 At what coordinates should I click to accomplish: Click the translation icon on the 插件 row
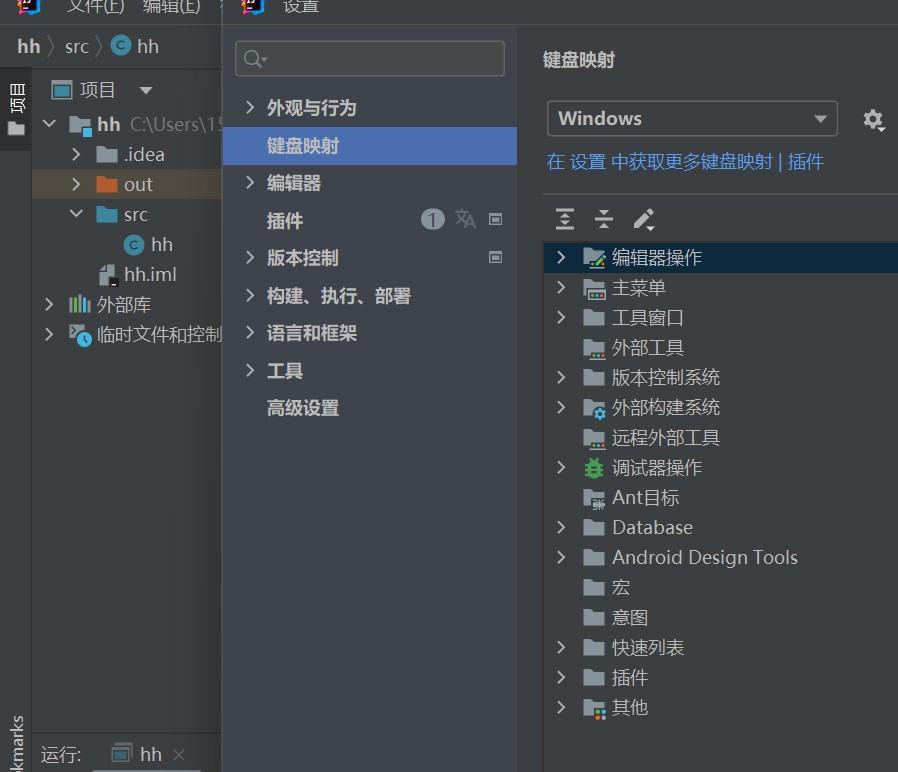click(x=465, y=219)
